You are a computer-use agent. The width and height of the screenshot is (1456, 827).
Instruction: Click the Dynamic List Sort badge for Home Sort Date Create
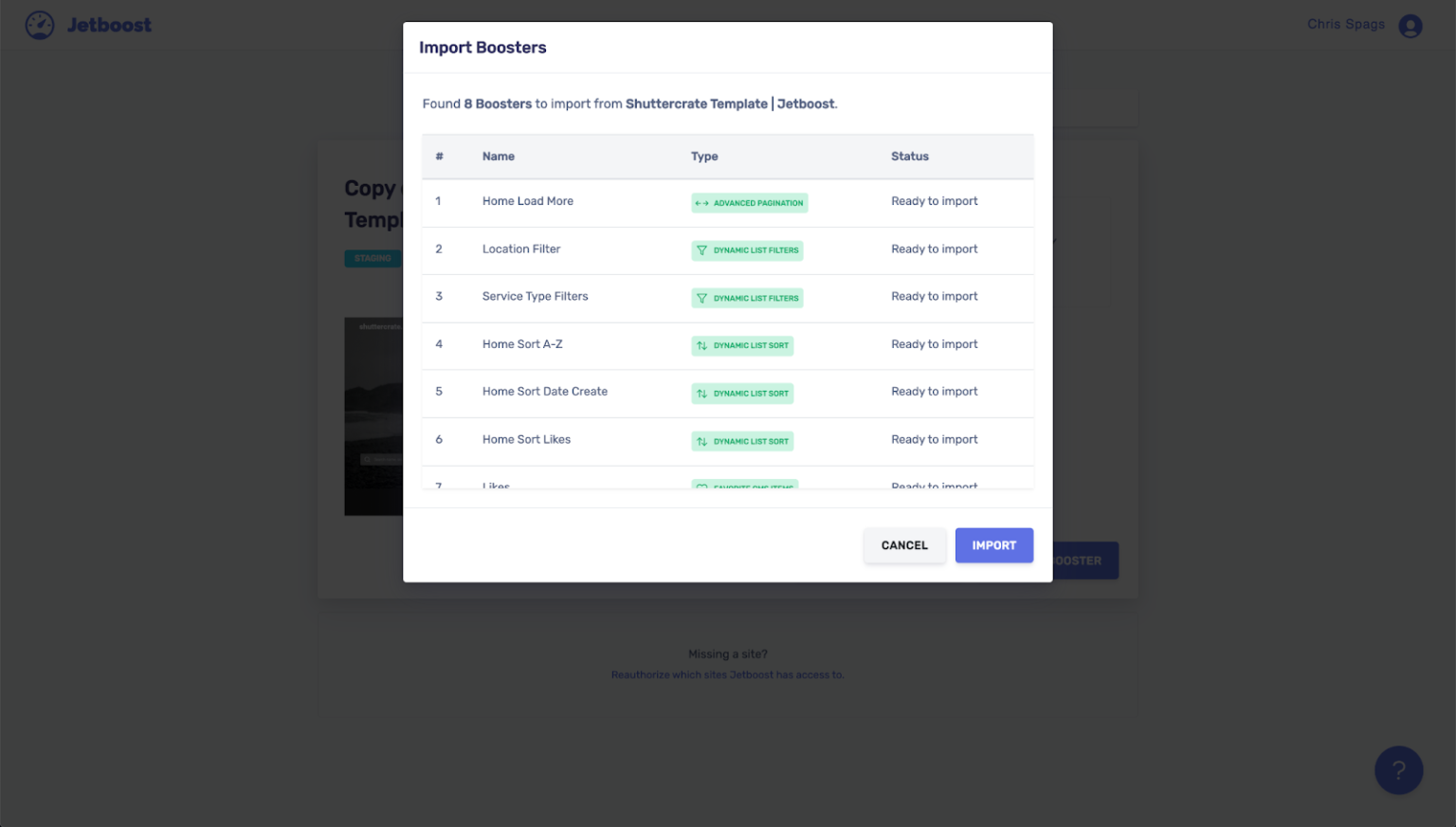(742, 393)
